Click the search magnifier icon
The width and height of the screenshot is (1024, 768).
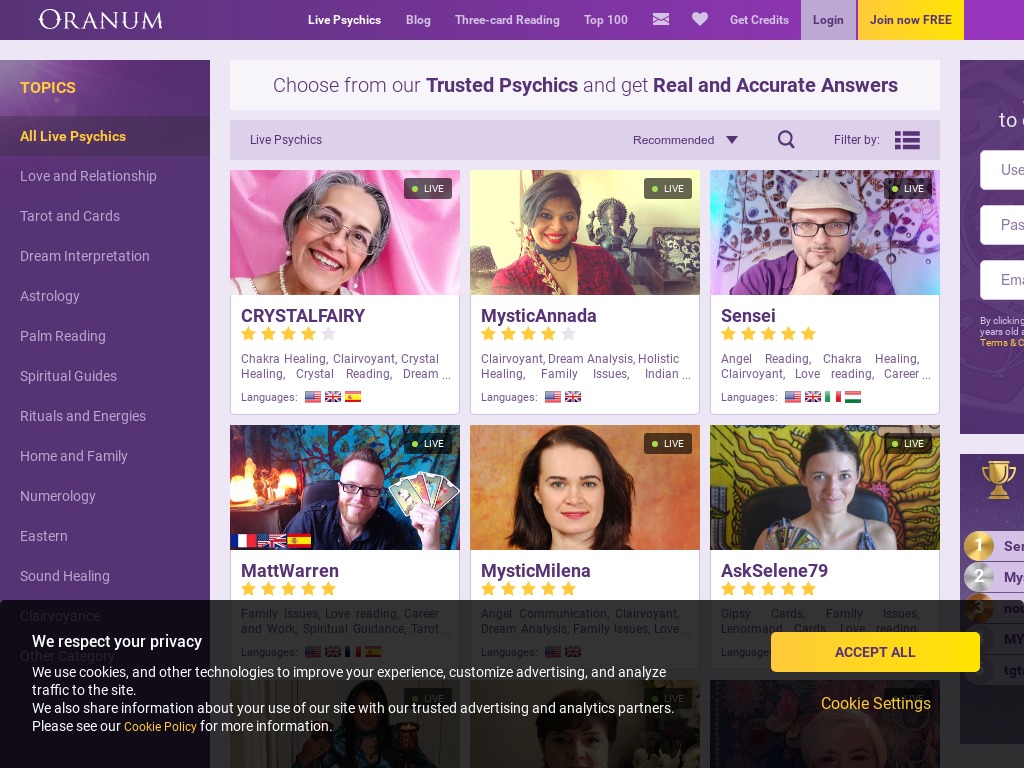pyautogui.click(x=786, y=139)
